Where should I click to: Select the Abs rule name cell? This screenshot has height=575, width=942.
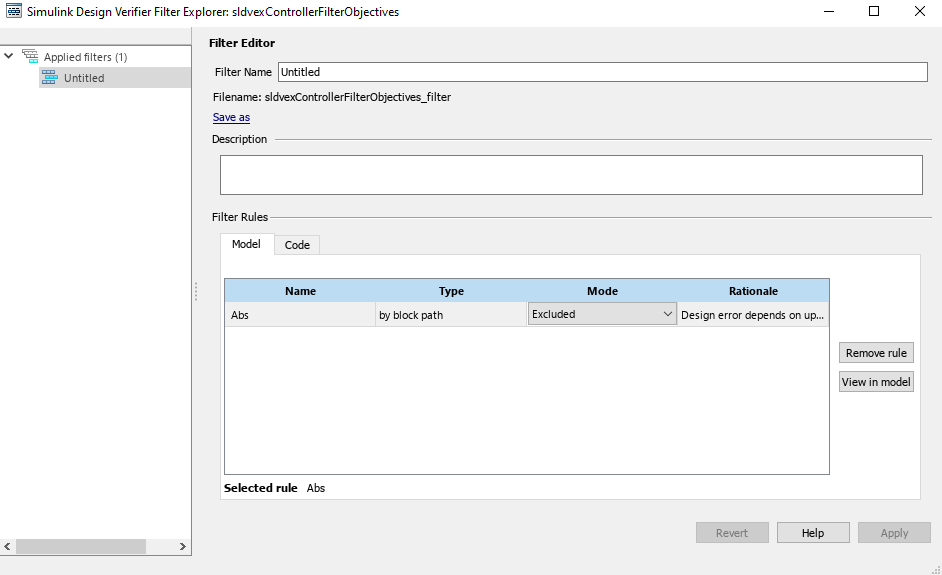(x=300, y=315)
